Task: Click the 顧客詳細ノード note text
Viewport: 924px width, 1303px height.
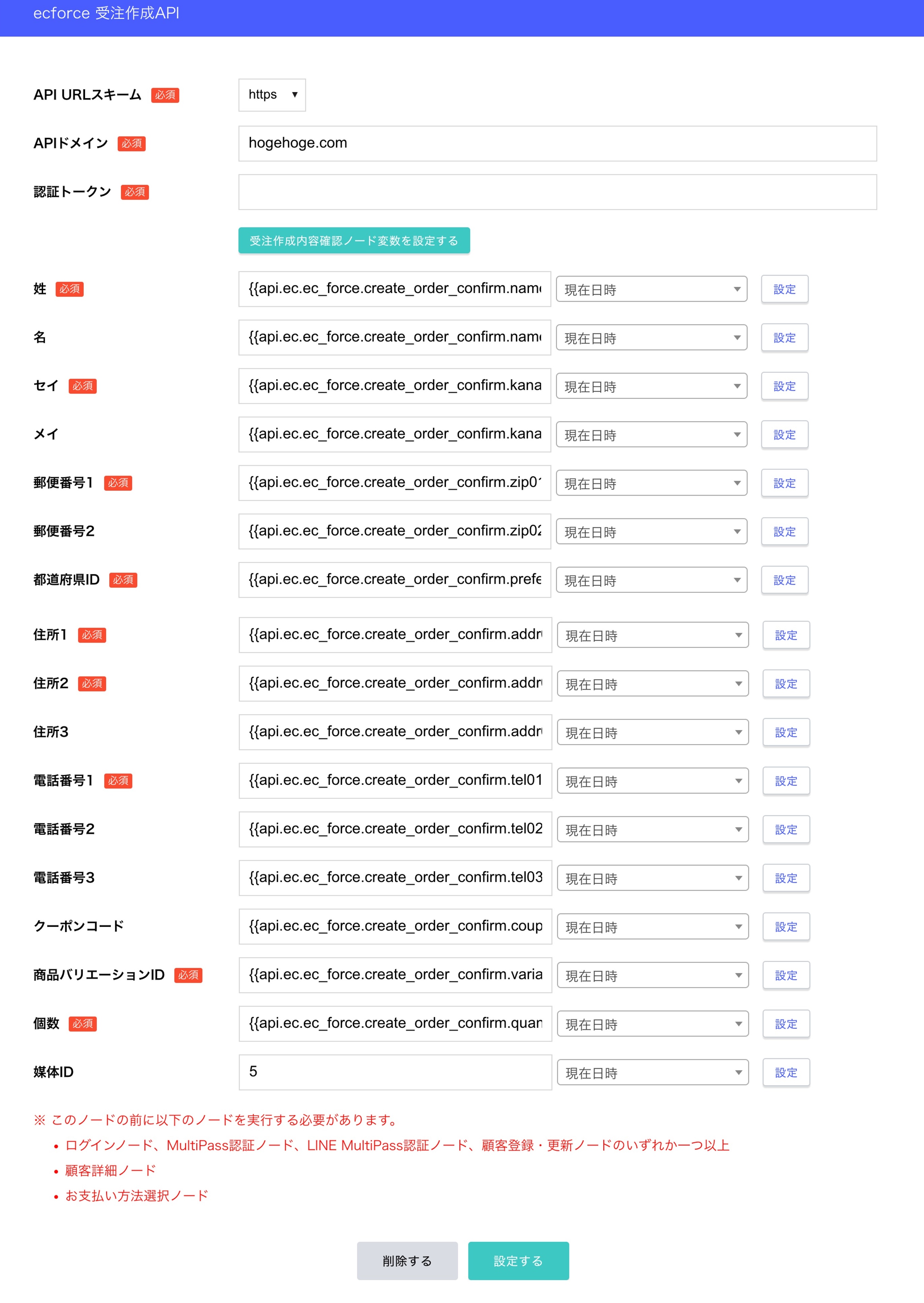Action: tap(110, 1171)
